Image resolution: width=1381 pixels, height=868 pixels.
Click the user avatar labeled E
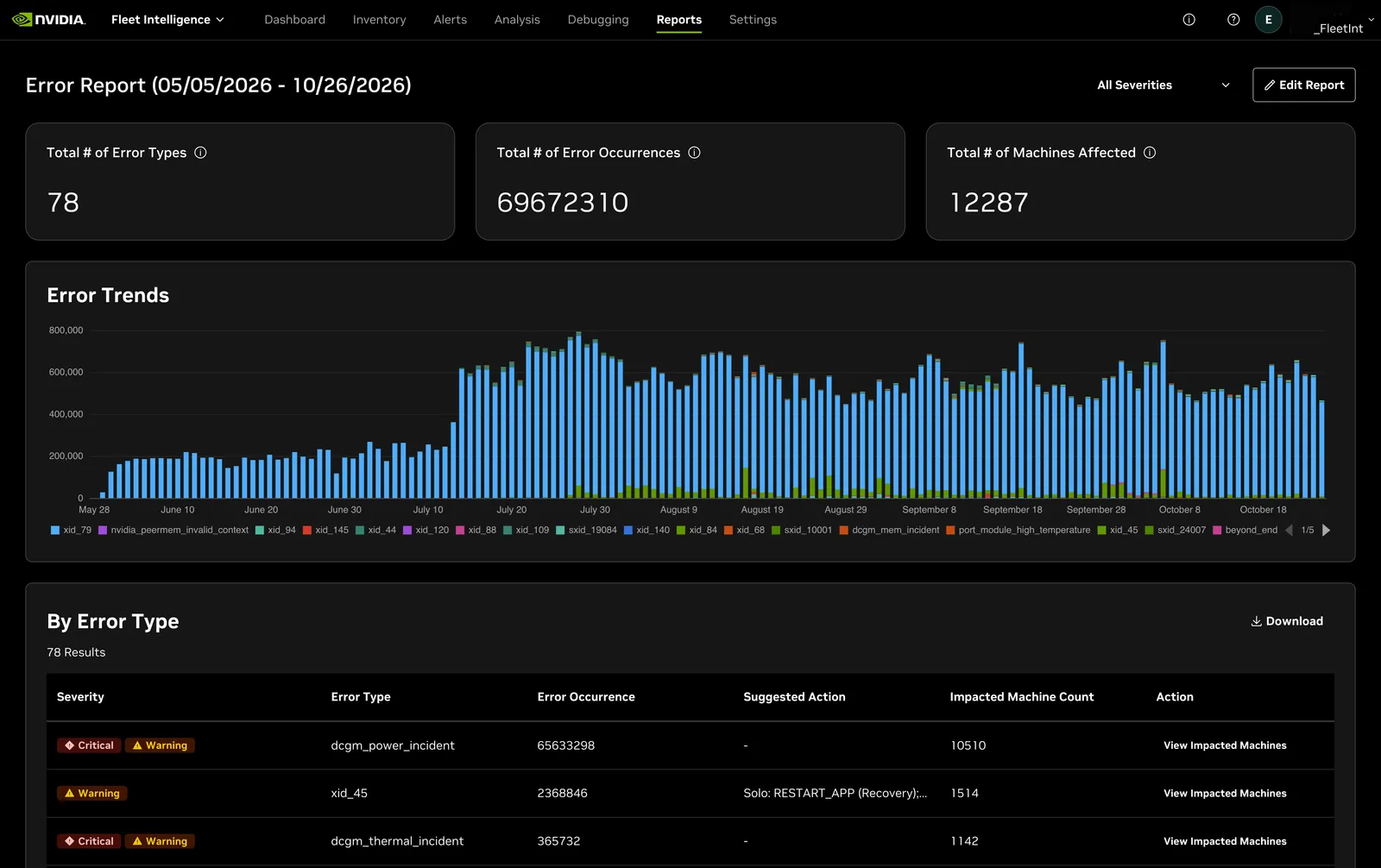1268,20
